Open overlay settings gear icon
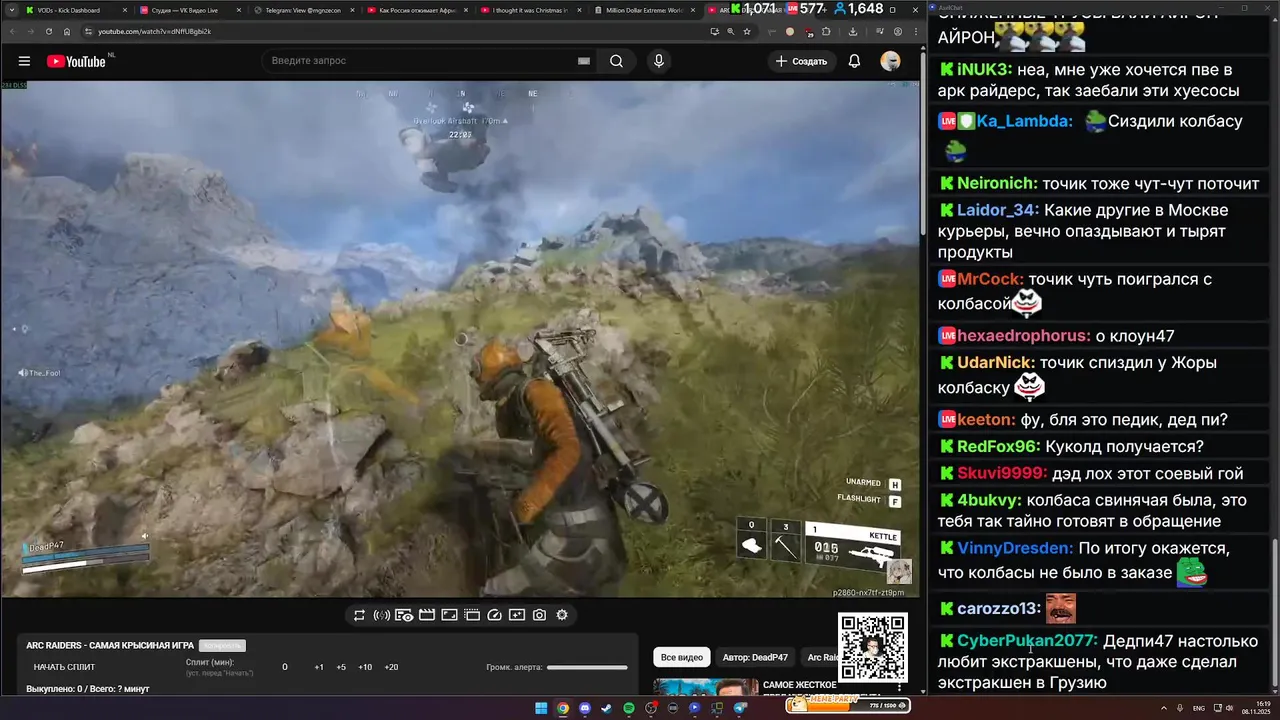This screenshot has height=720, width=1280. pyautogui.click(x=562, y=615)
